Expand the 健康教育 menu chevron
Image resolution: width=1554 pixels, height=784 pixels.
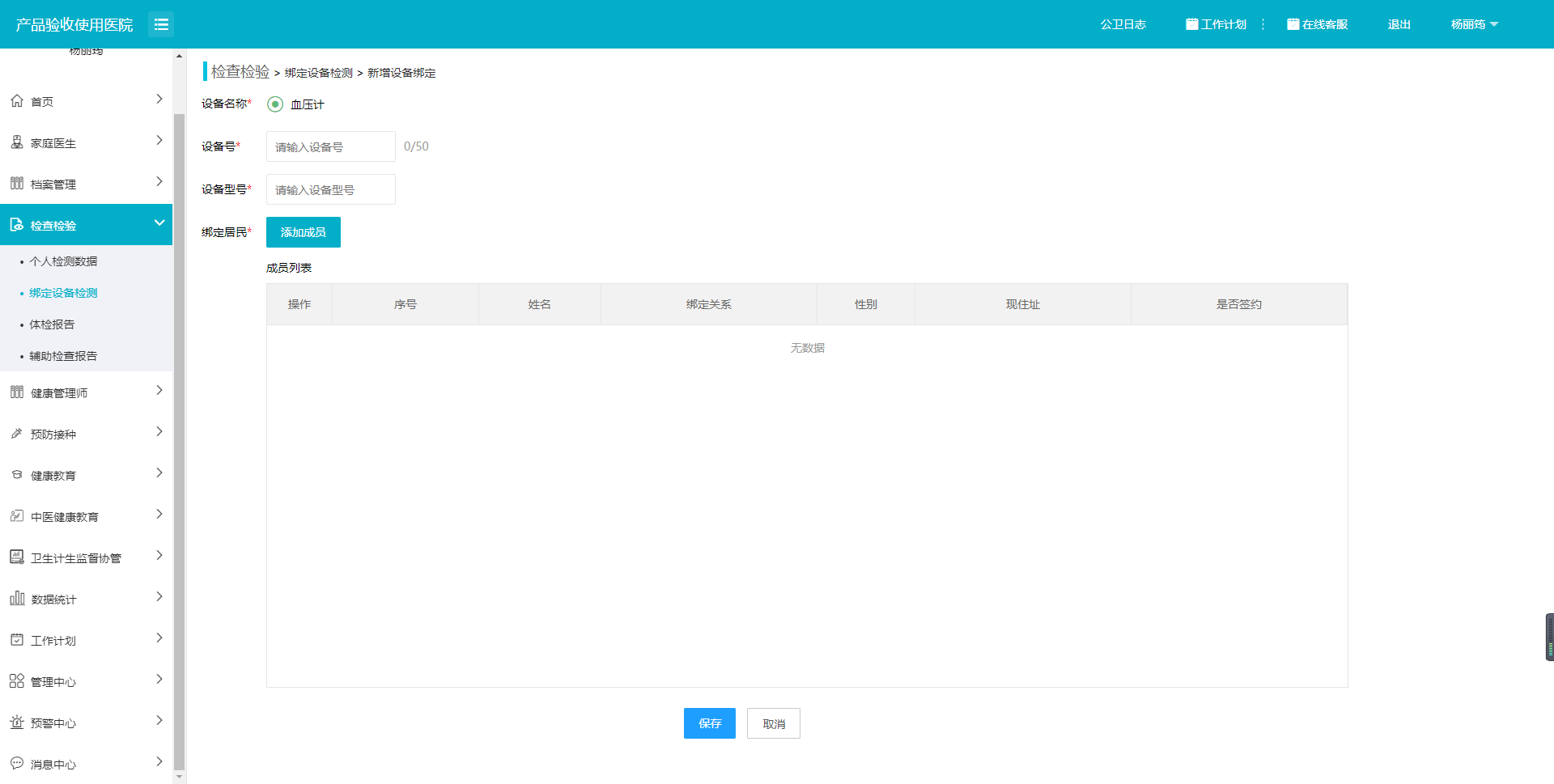159,473
